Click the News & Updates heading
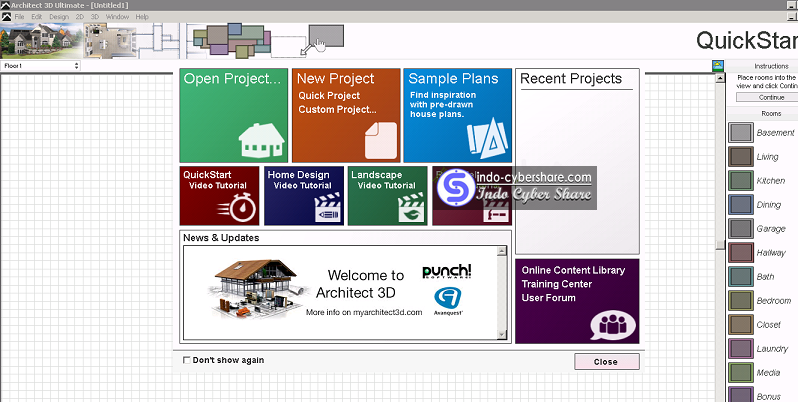798x402 pixels. point(221,238)
